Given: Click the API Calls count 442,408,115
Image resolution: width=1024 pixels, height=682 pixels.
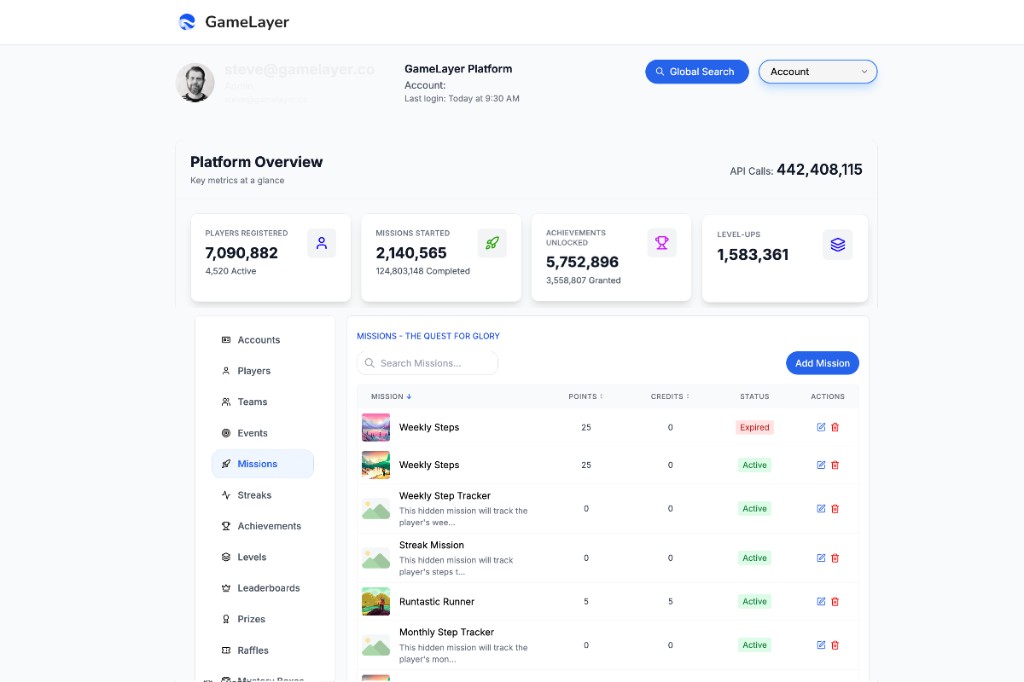Looking at the screenshot, I should click(820, 170).
